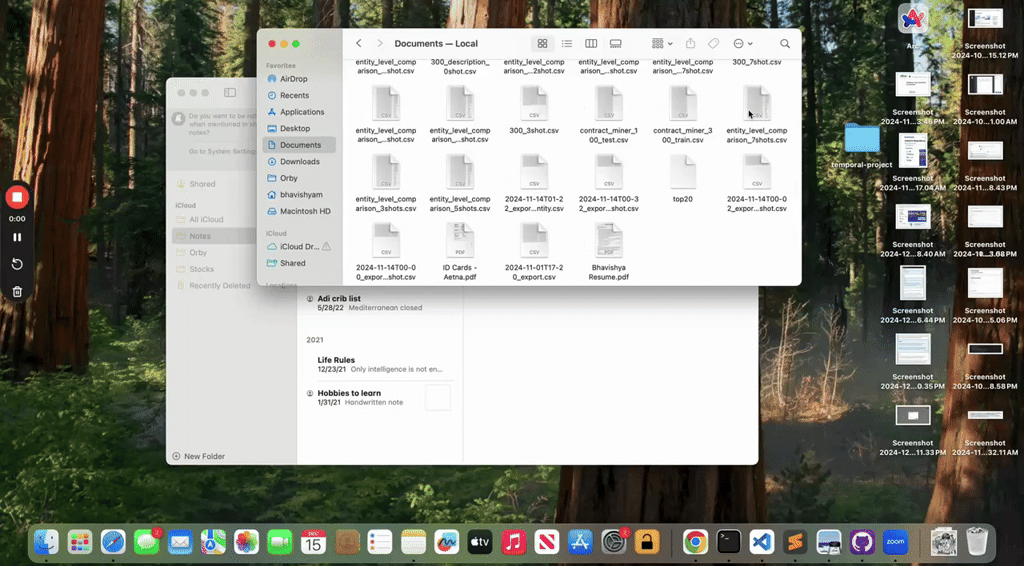Open the Life Rules note
The image size is (1024, 566).
point(336,360)
